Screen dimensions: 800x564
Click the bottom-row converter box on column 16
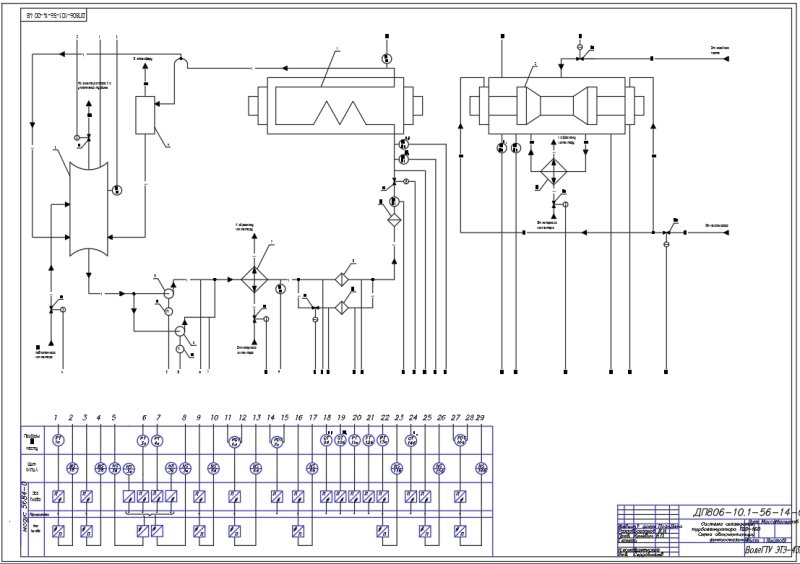click(298, 531)
